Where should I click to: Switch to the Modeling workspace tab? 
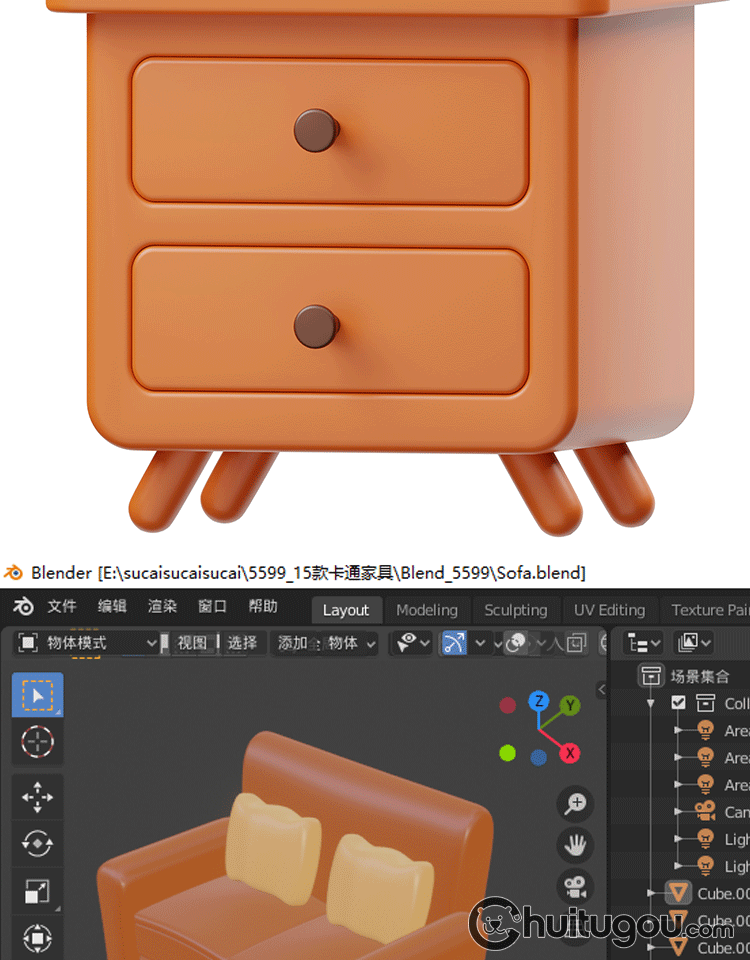426,610
